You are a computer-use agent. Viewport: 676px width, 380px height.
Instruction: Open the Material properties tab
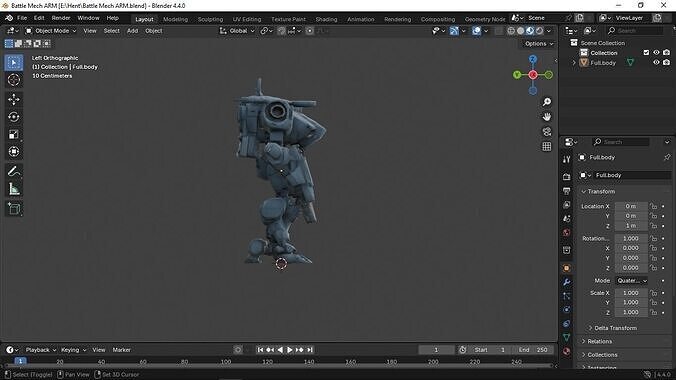pyautogui.click(x=566, y=351)
